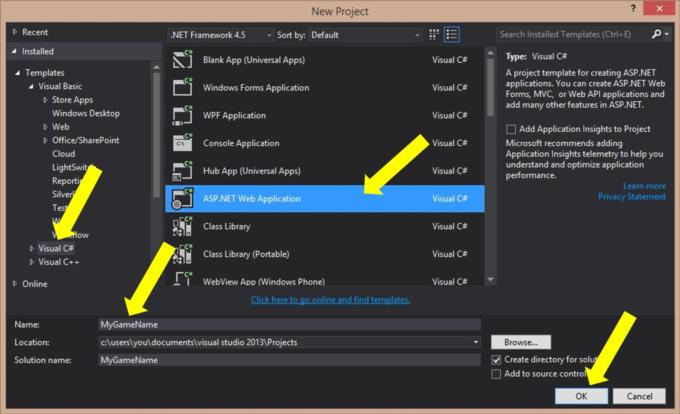
Task: Check Add to source control
Action: [x=496, y=374]
